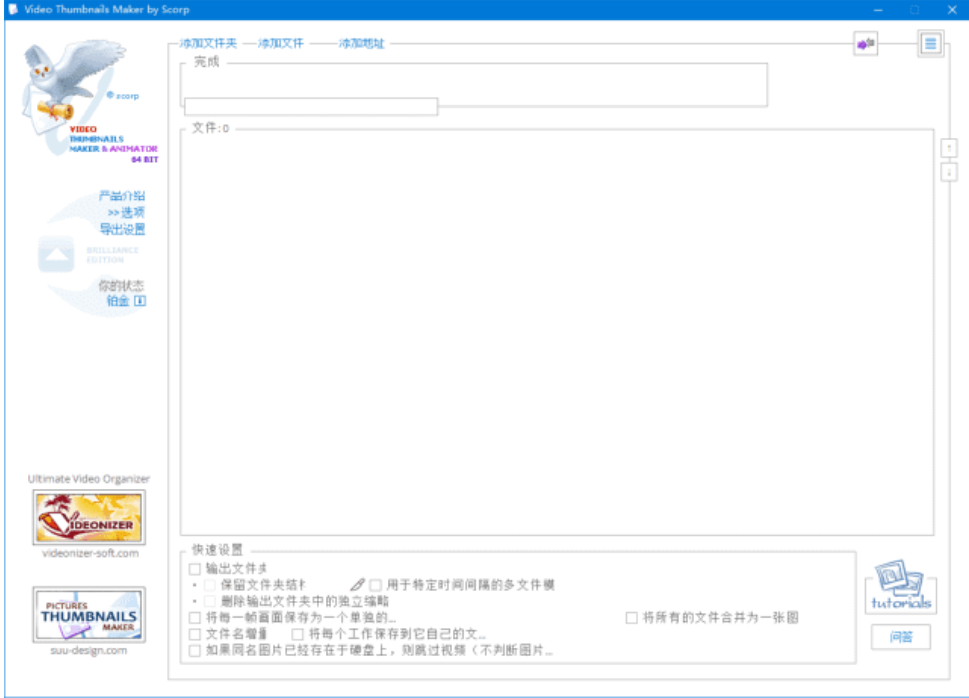969x698 pixels.
Task: Click the purple video conversion icon at top right
Action: pyautogui.click(x=866, y=44)
